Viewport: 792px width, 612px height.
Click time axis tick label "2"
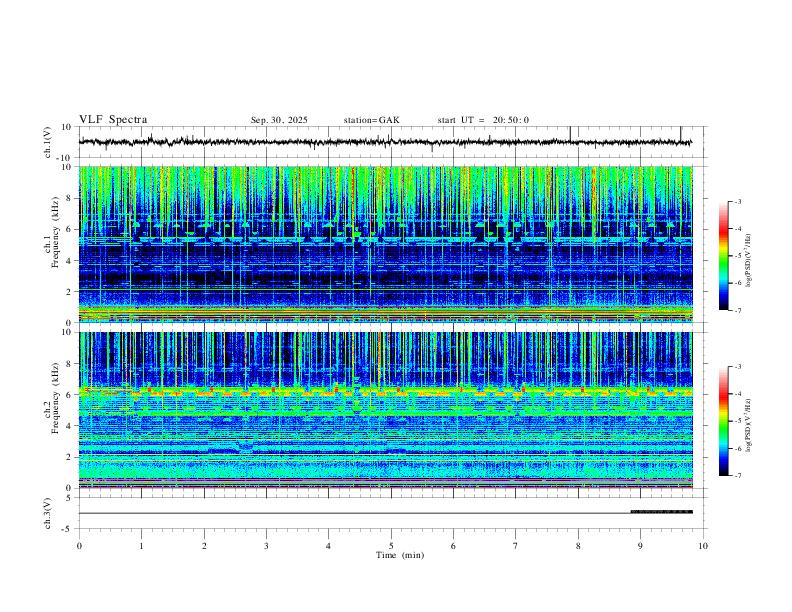204,546
